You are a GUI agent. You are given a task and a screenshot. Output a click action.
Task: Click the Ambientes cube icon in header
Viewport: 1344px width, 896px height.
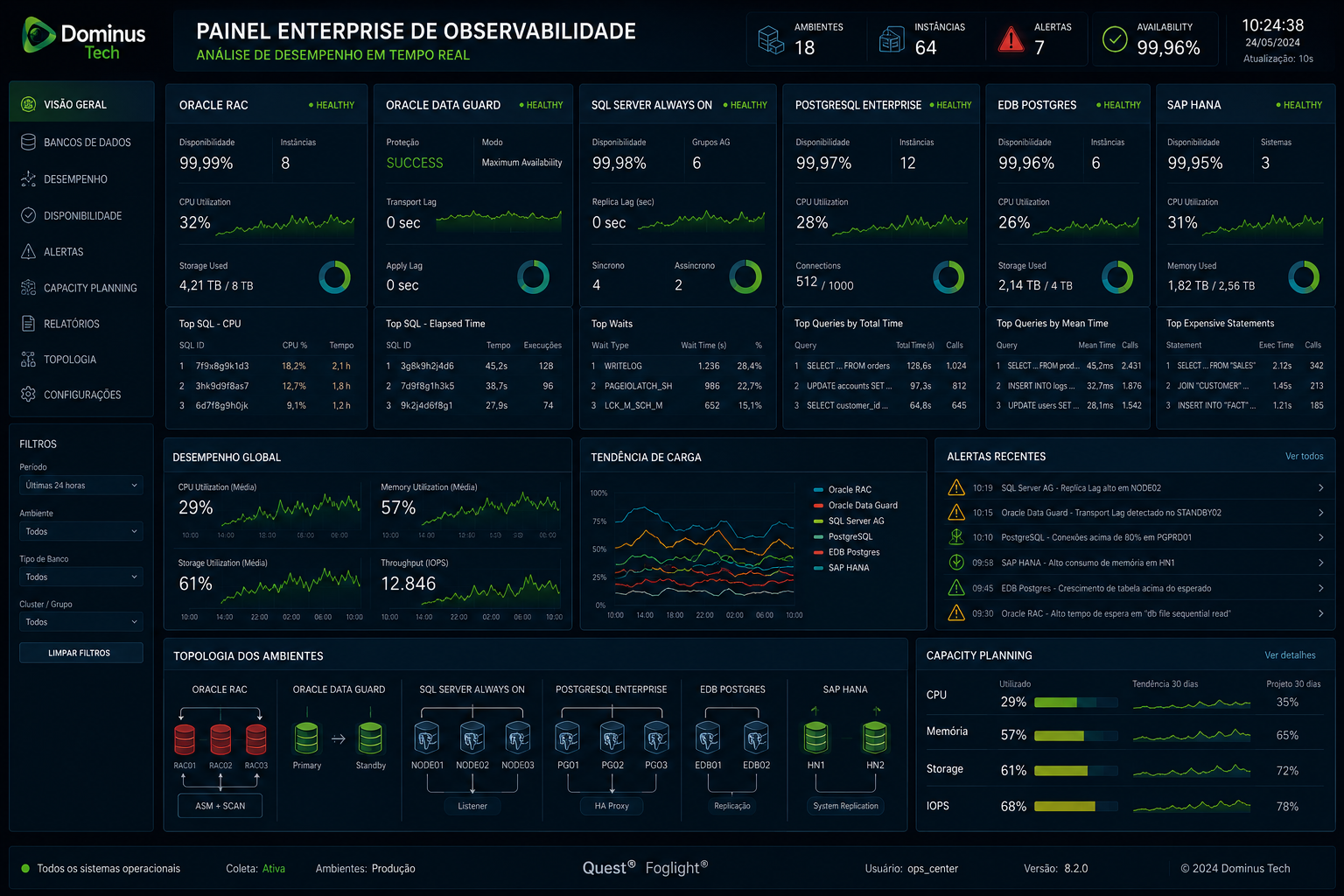[x=771, y=39]
